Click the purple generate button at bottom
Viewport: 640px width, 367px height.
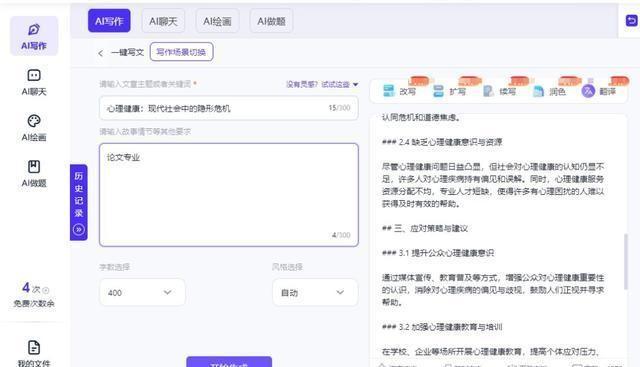pos(229,362)
